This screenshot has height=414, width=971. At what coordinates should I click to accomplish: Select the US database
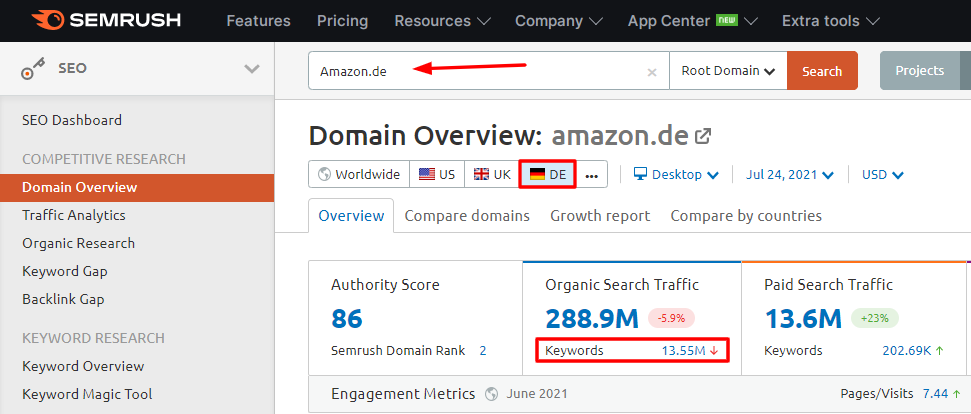[437, 175]
